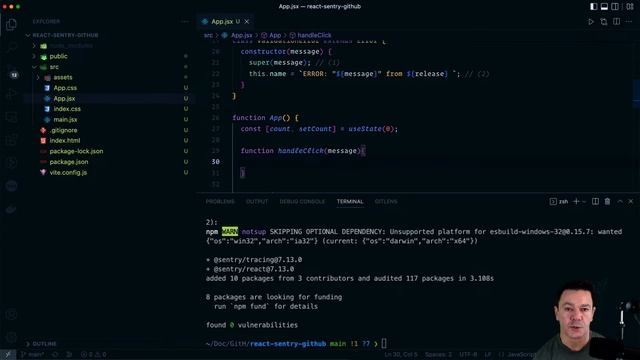Split the editor to the right
Screen dimensions: 640x360
pyautogui.click(x=616, y=22)
